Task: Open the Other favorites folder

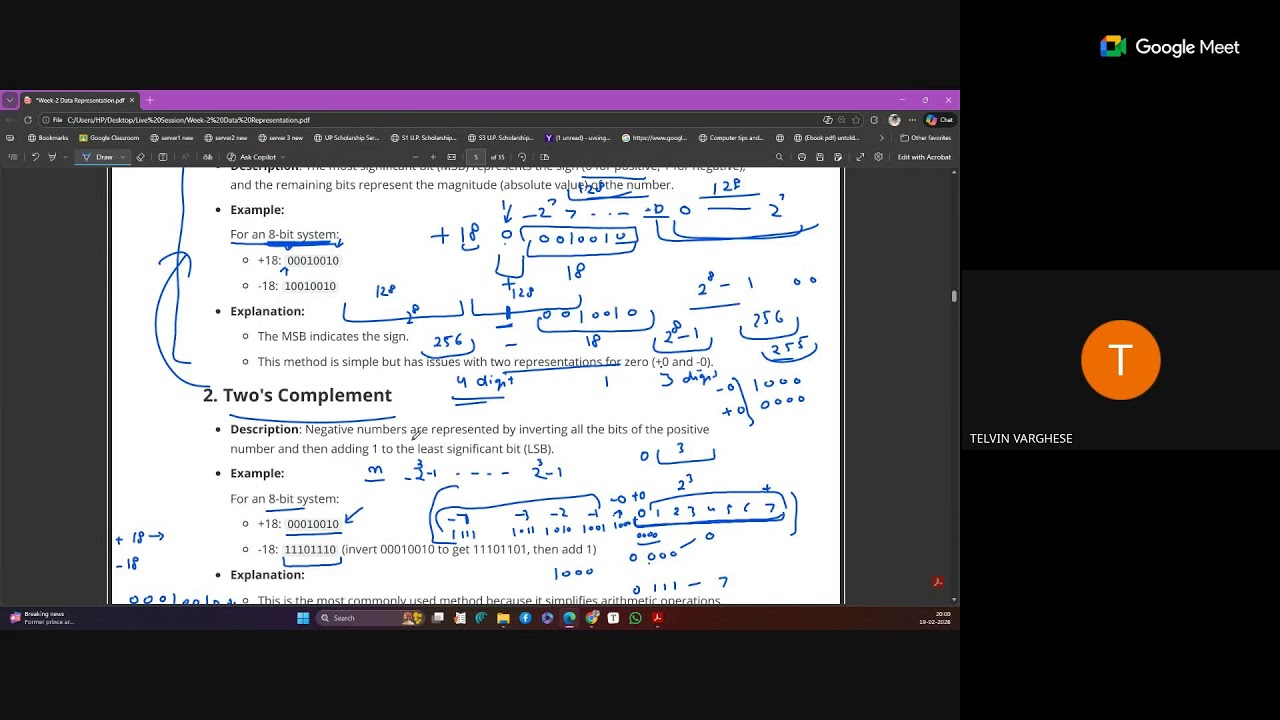Action: 925,138
